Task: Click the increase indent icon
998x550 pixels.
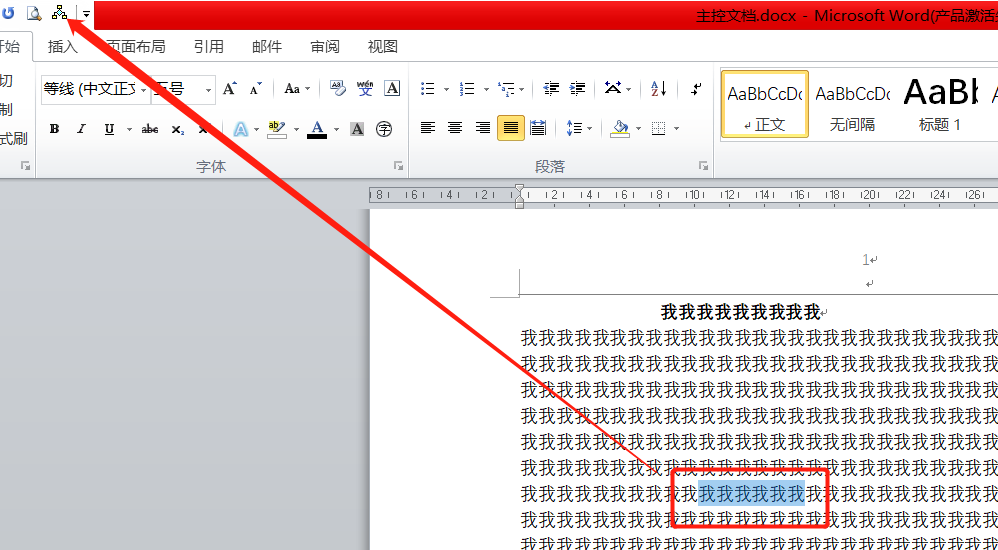Action: [x=578, y=89]
